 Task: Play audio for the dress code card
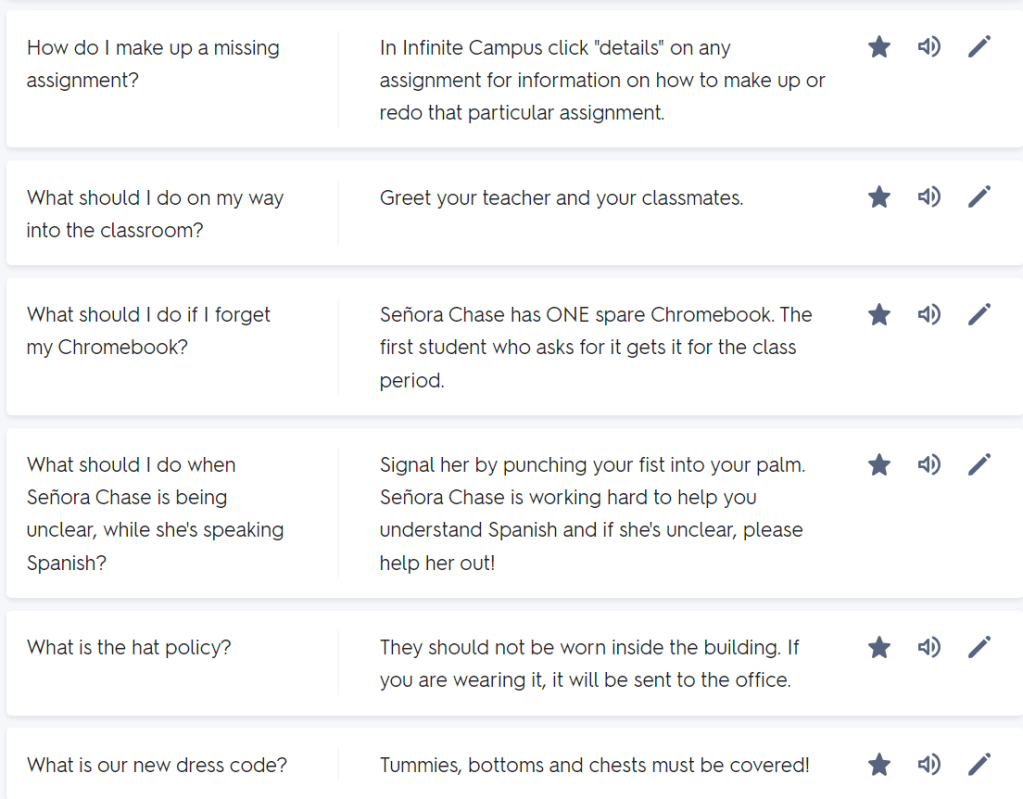[x=929, y=765]
